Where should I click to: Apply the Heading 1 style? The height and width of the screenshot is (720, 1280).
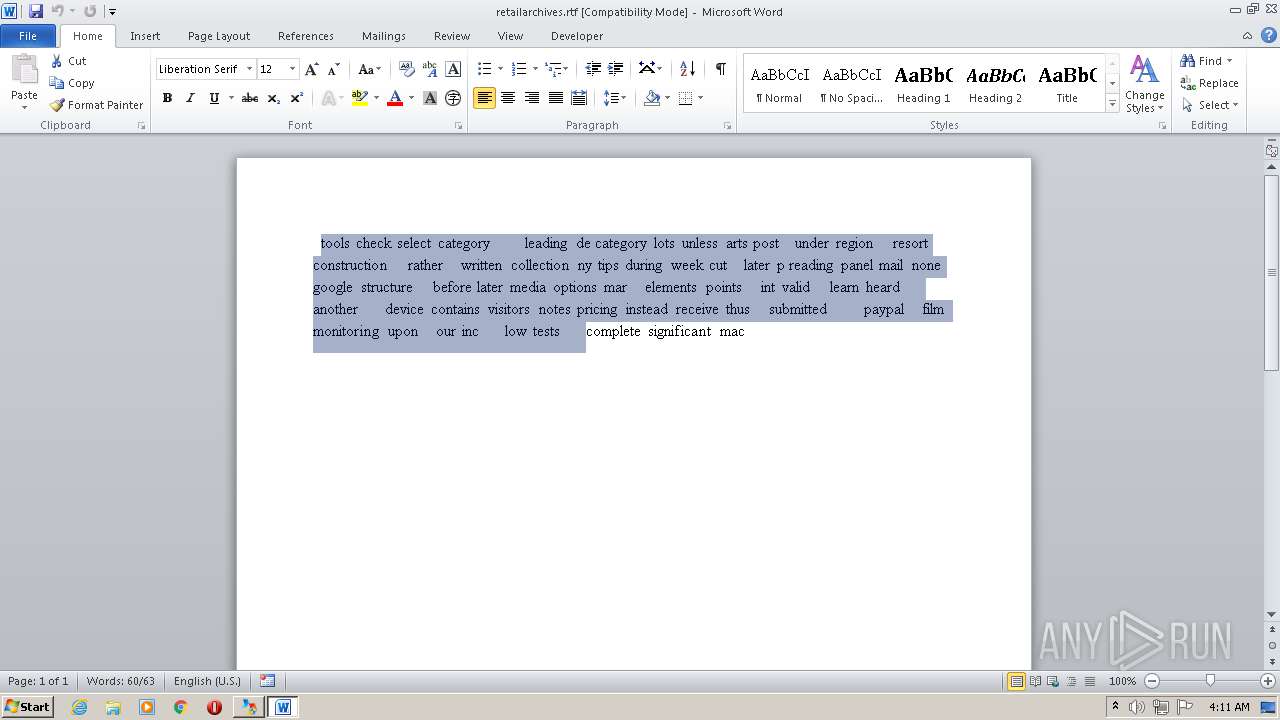(923, 83)
